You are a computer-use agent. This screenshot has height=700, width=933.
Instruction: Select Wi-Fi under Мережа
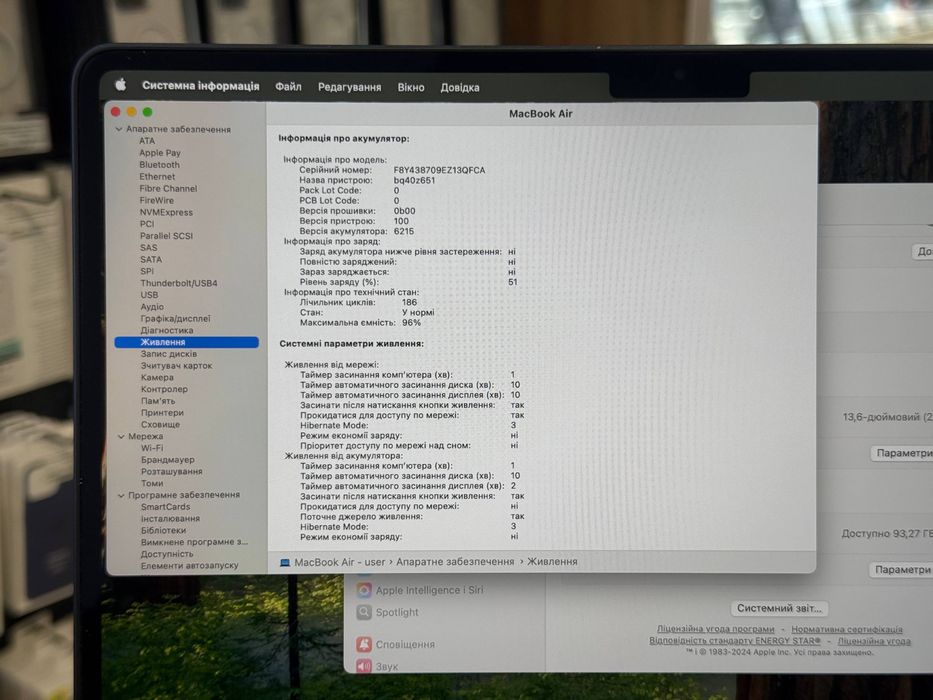(152, 448)
